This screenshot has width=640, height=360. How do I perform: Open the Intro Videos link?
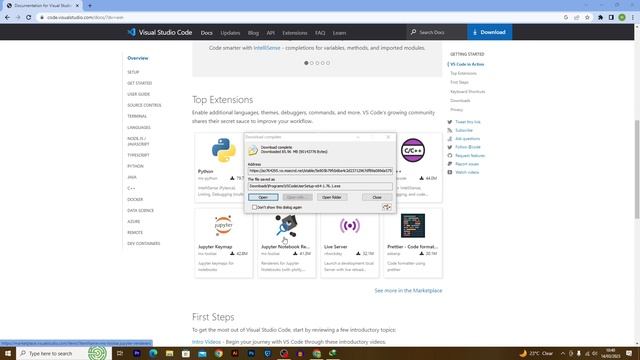point(206,342)
